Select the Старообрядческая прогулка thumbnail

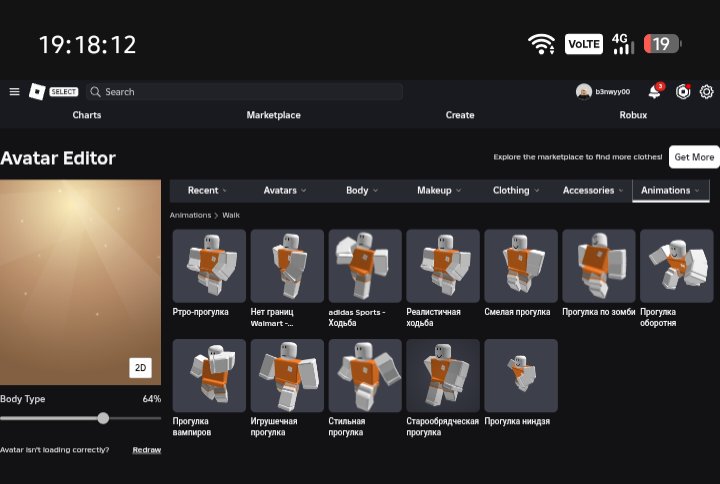click(443, 376)
